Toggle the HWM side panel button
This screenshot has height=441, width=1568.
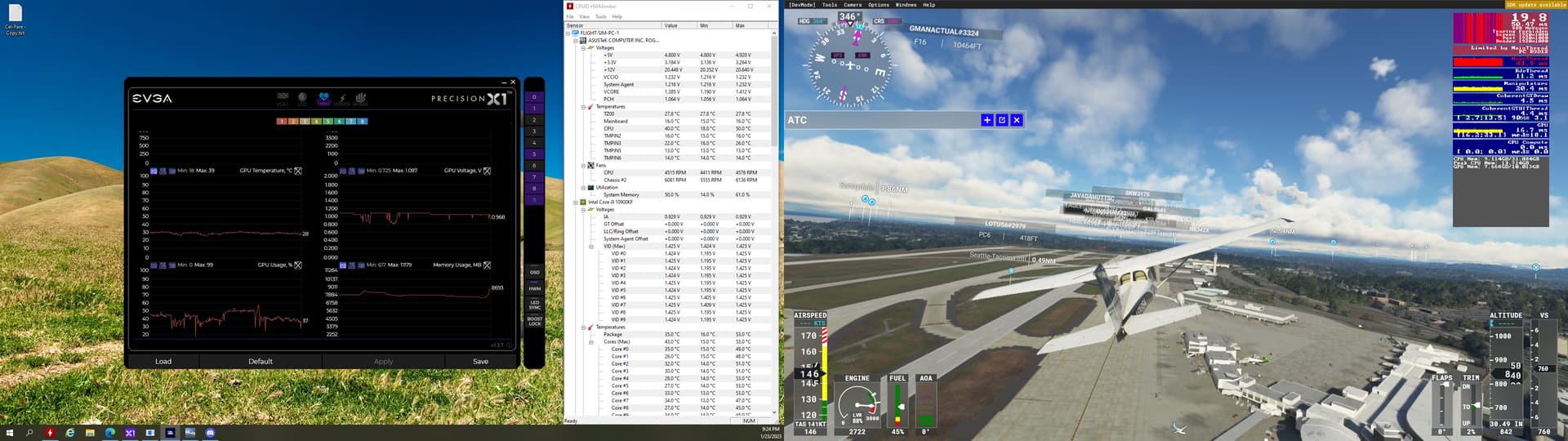[535, 288]
